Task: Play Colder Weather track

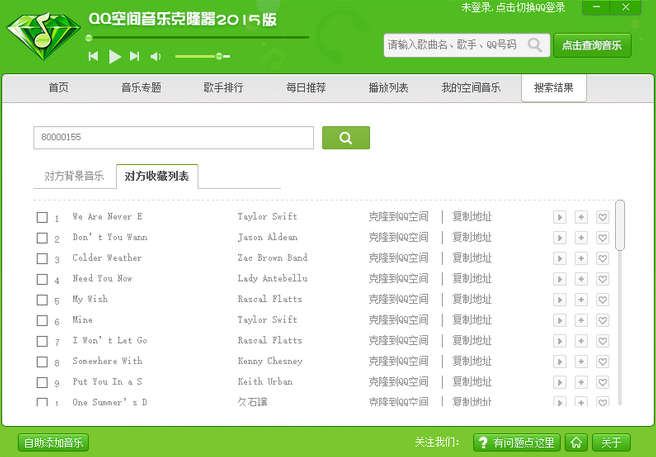Action: (559, 258)
